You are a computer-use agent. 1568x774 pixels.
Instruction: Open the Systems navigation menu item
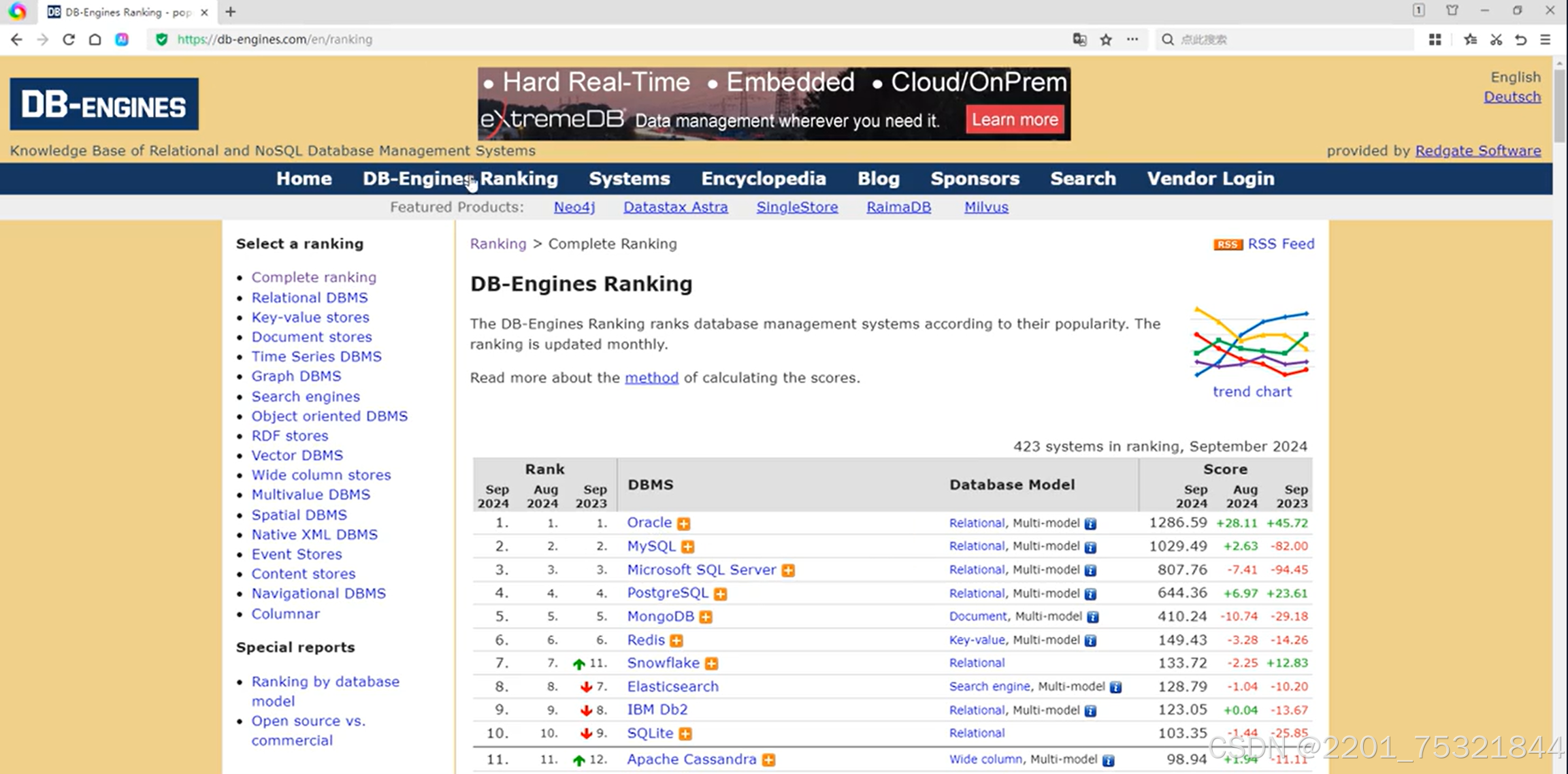[x=629, y=178]
